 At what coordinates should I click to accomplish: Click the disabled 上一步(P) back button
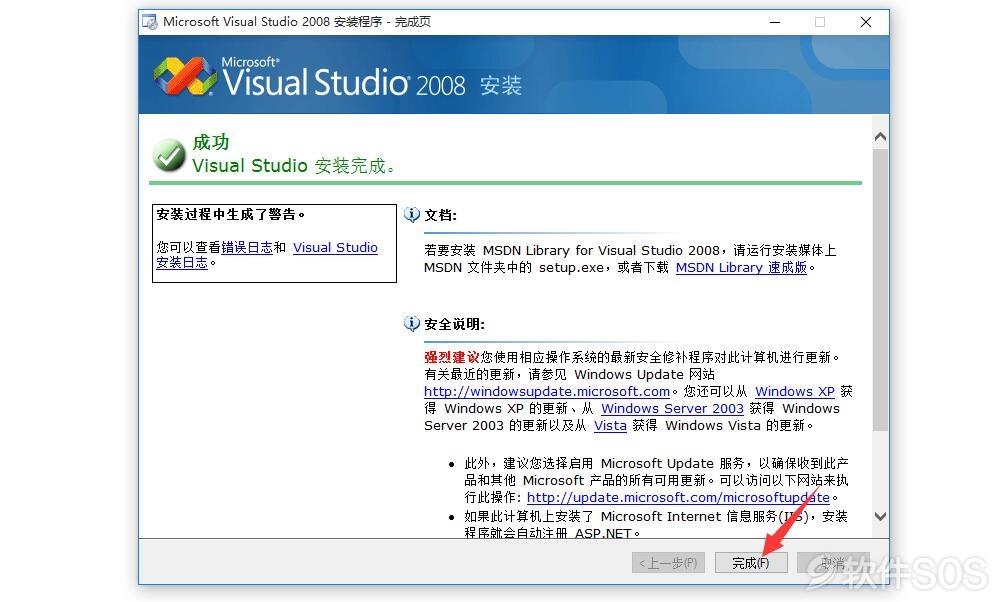(x=668, y=563)
